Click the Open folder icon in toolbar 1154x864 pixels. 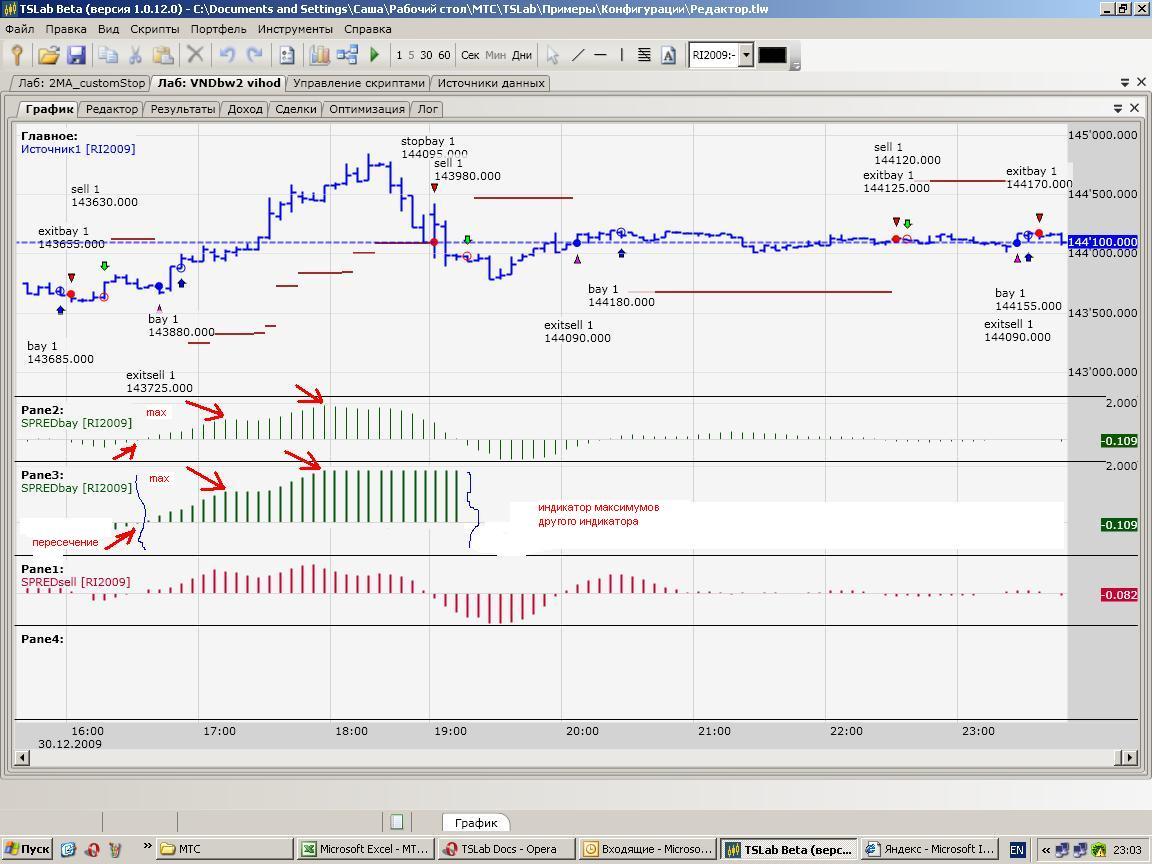click(x=48, y=56)
